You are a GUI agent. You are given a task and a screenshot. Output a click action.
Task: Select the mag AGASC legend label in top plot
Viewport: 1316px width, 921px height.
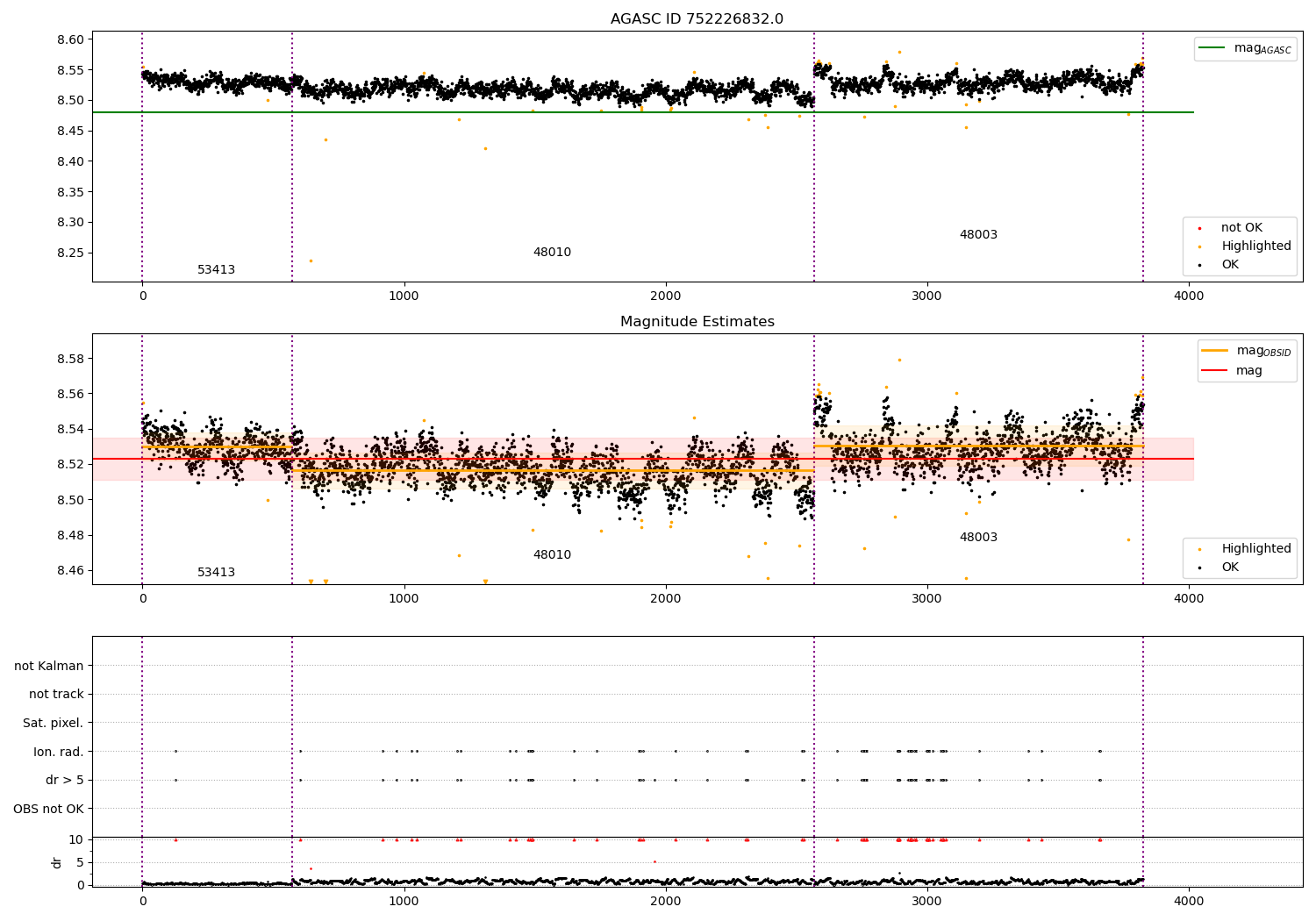(1262, 48)
